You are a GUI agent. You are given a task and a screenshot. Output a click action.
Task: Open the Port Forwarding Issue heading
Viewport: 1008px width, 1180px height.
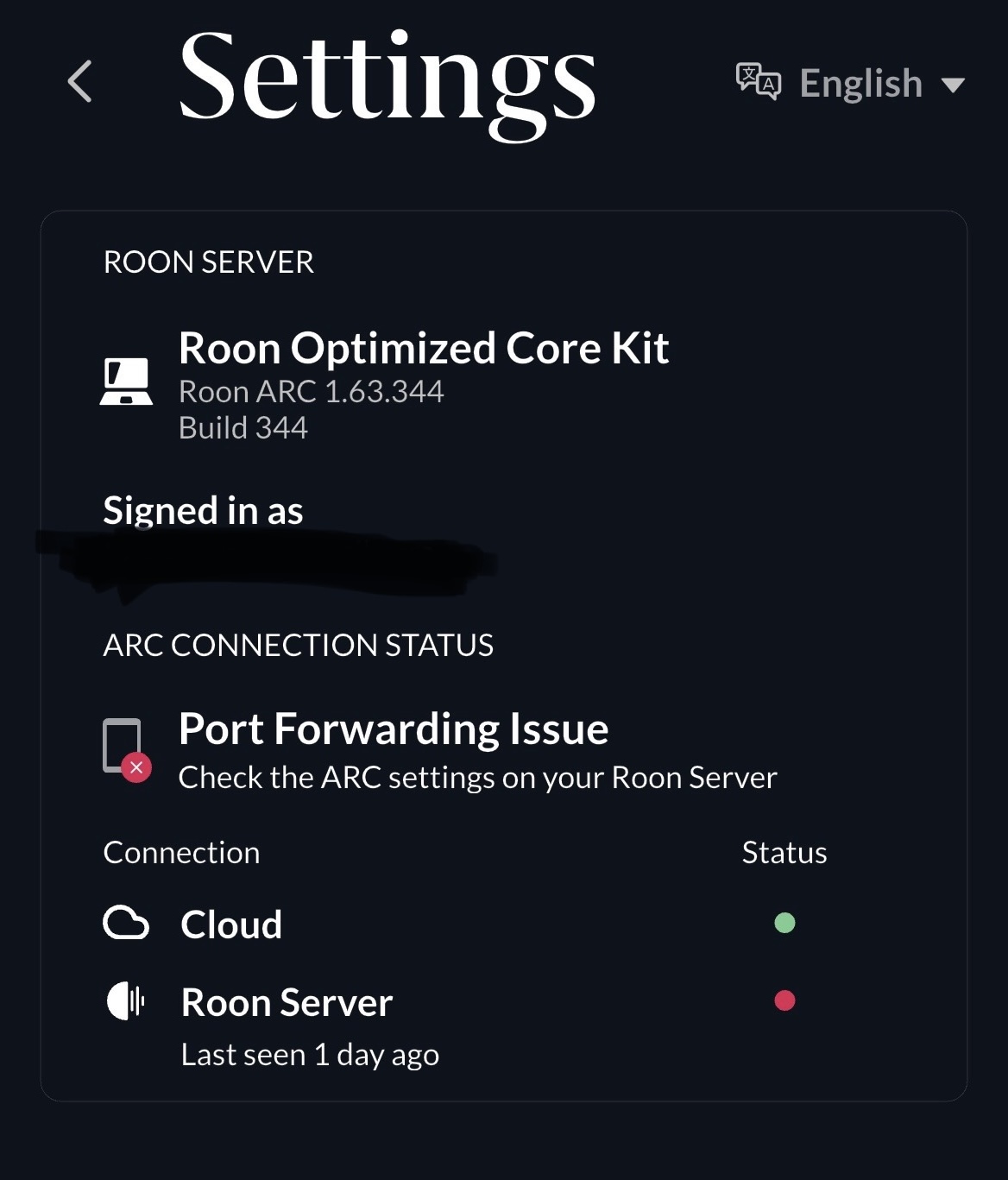(x=394, y=729)
